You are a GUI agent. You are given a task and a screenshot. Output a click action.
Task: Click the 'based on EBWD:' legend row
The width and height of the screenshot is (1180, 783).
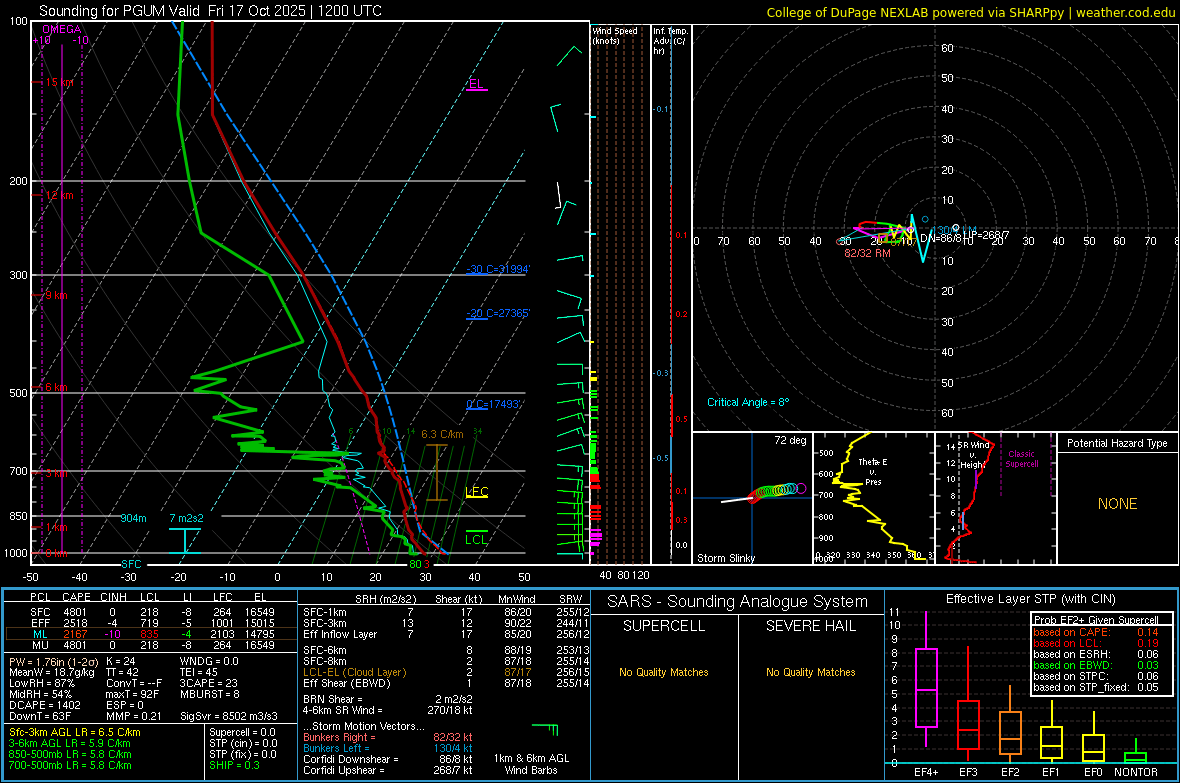[1096, 665]
